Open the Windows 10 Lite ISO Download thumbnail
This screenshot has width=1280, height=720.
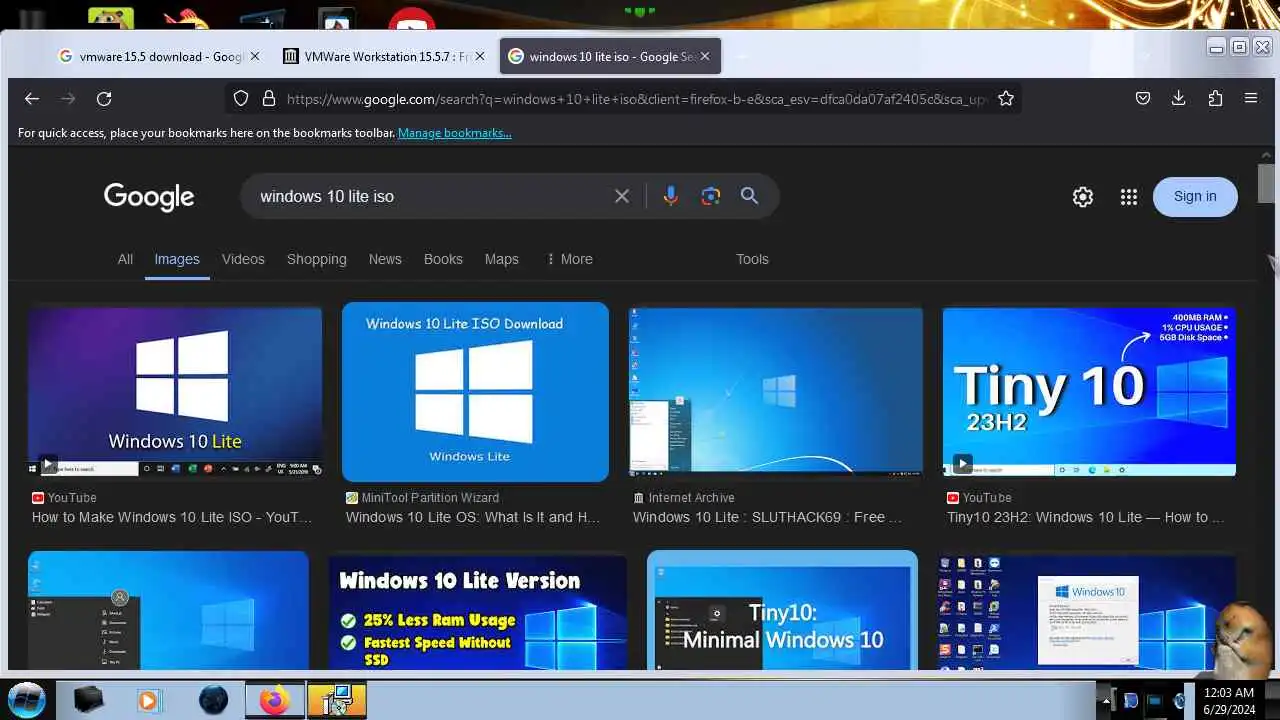pos(475,392)
